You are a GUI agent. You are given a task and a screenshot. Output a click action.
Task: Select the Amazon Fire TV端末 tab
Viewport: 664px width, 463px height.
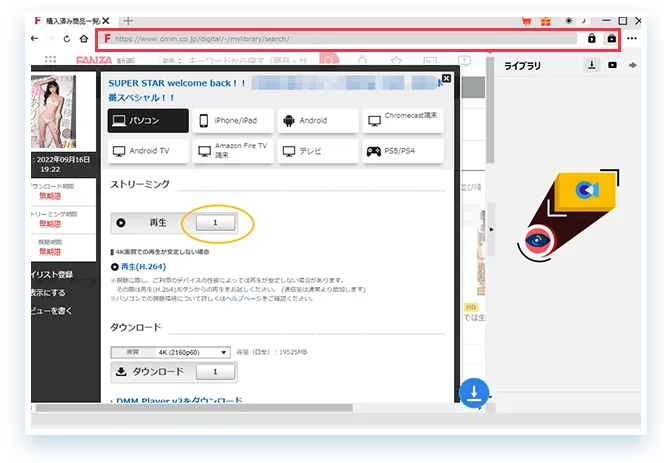tap(233, 151)
